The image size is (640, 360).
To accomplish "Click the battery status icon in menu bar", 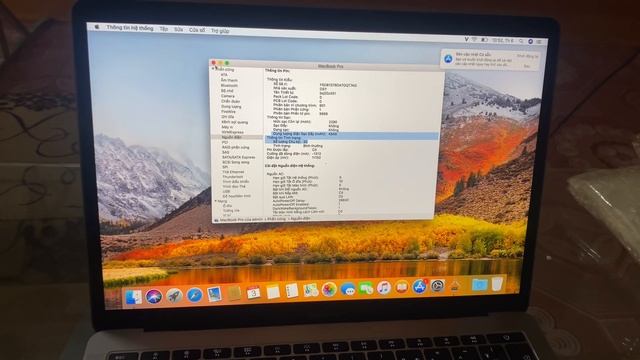I will [x=484, y=40].
